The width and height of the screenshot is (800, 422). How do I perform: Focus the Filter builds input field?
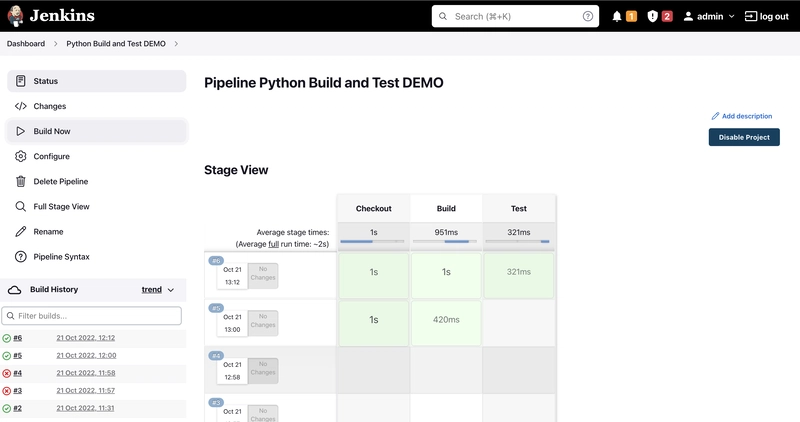point(96,316)
